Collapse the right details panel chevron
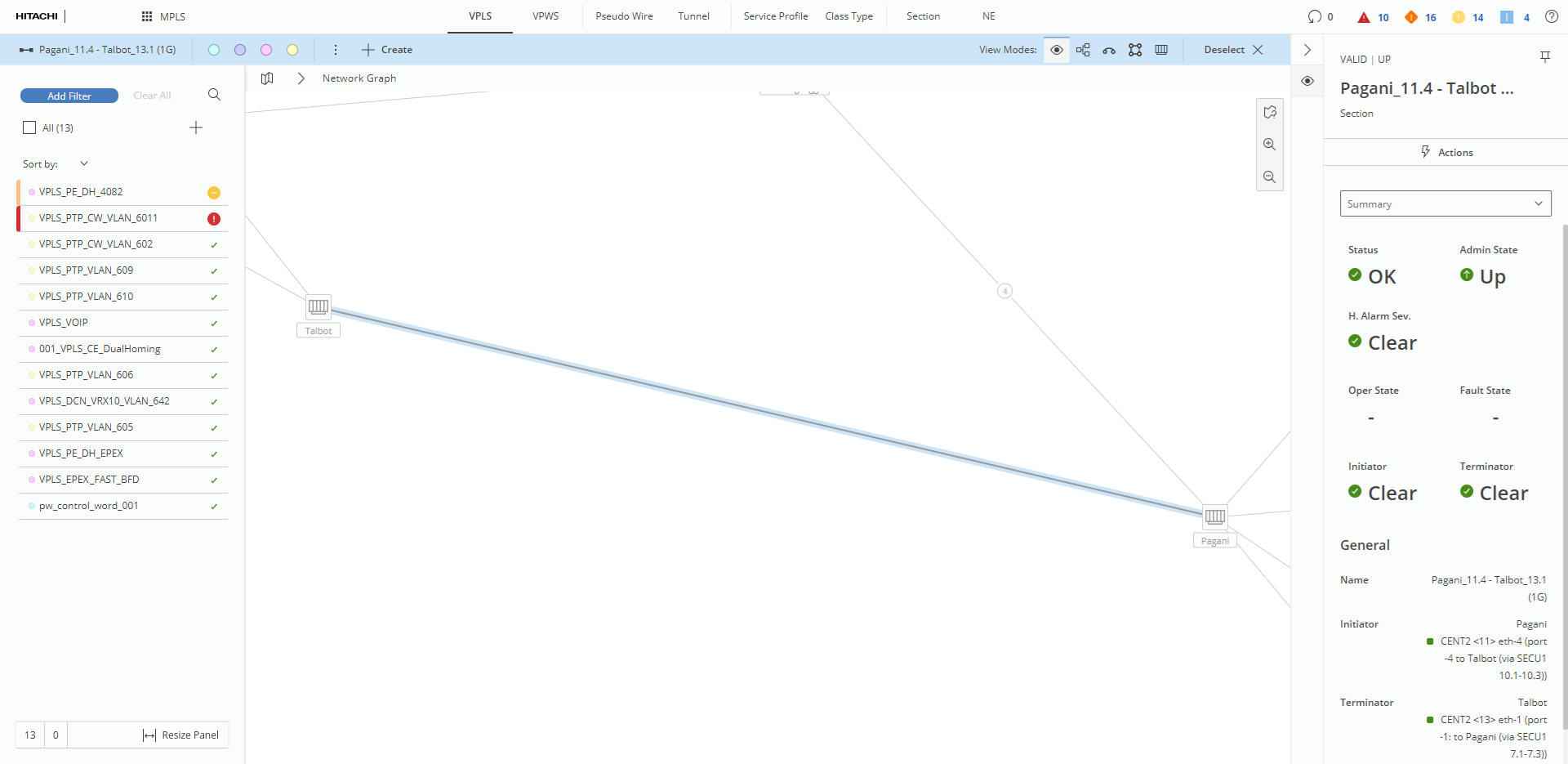Image resolution: width=1568 pixels, height=764 pixels. (x=1307, y=50)
